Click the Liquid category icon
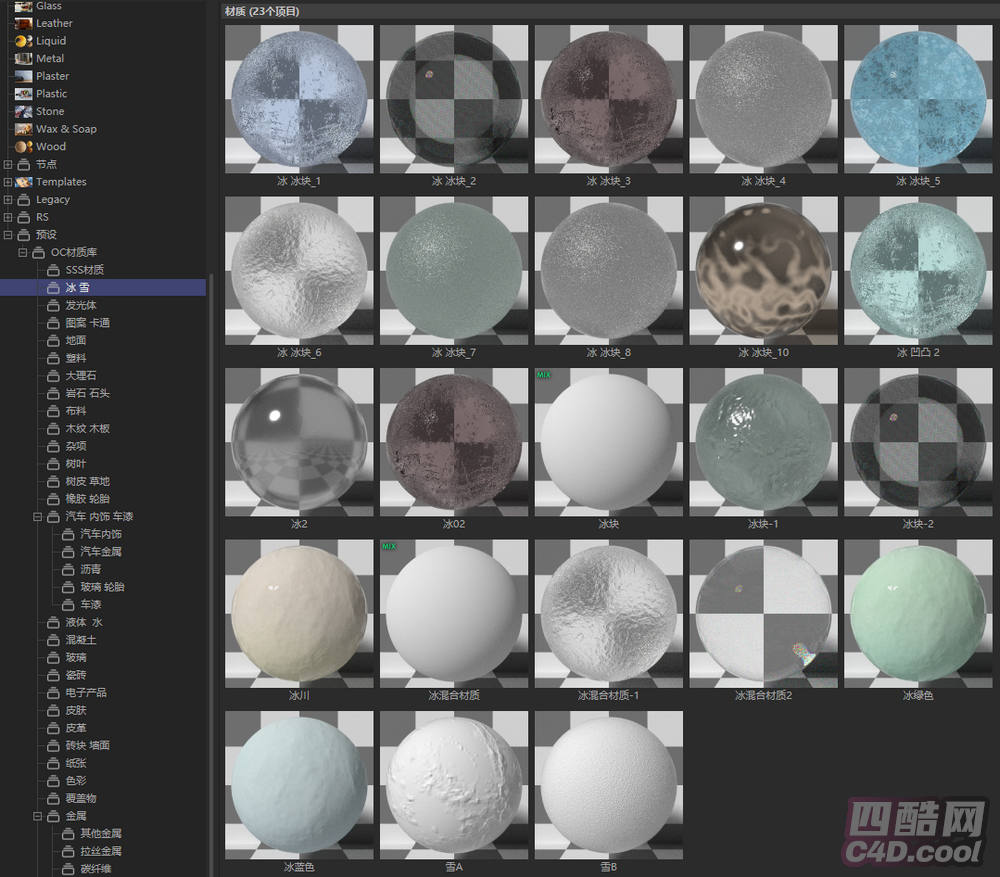Viewport: 1000px width, 877px height. click(x=23, y=41)
